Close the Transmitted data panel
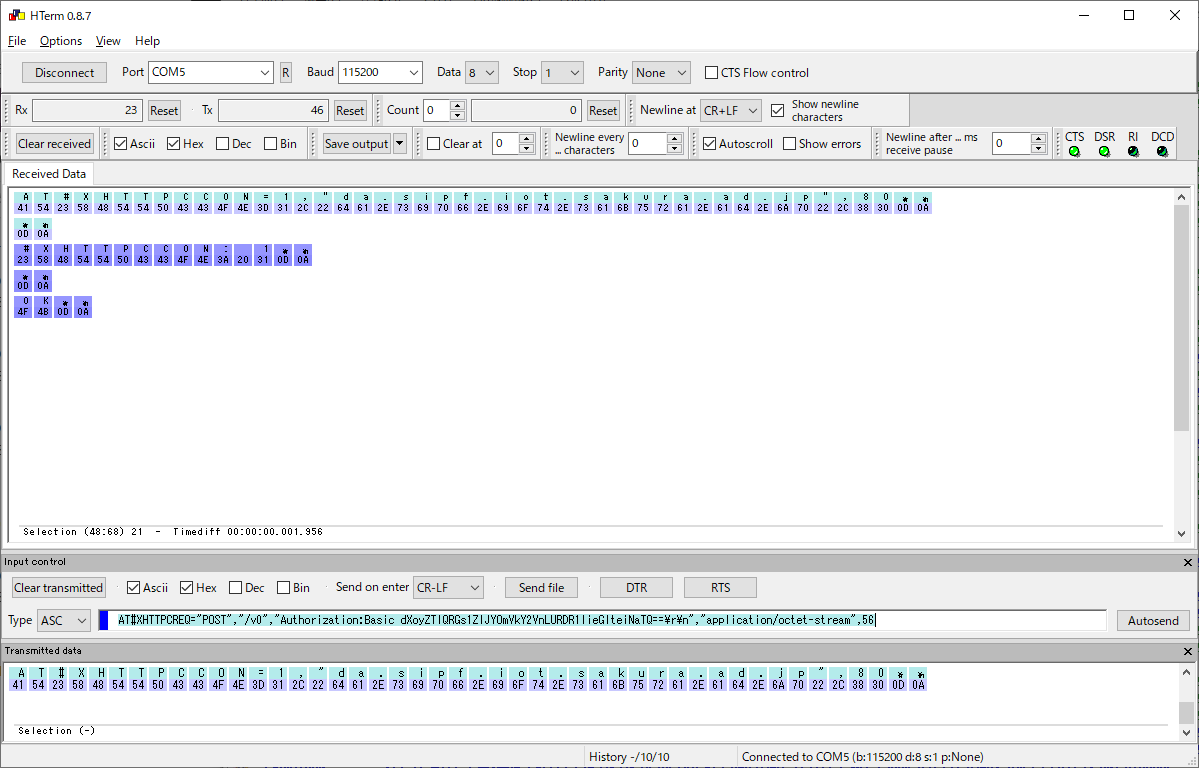1199x768 pixels. (1188, 651)
